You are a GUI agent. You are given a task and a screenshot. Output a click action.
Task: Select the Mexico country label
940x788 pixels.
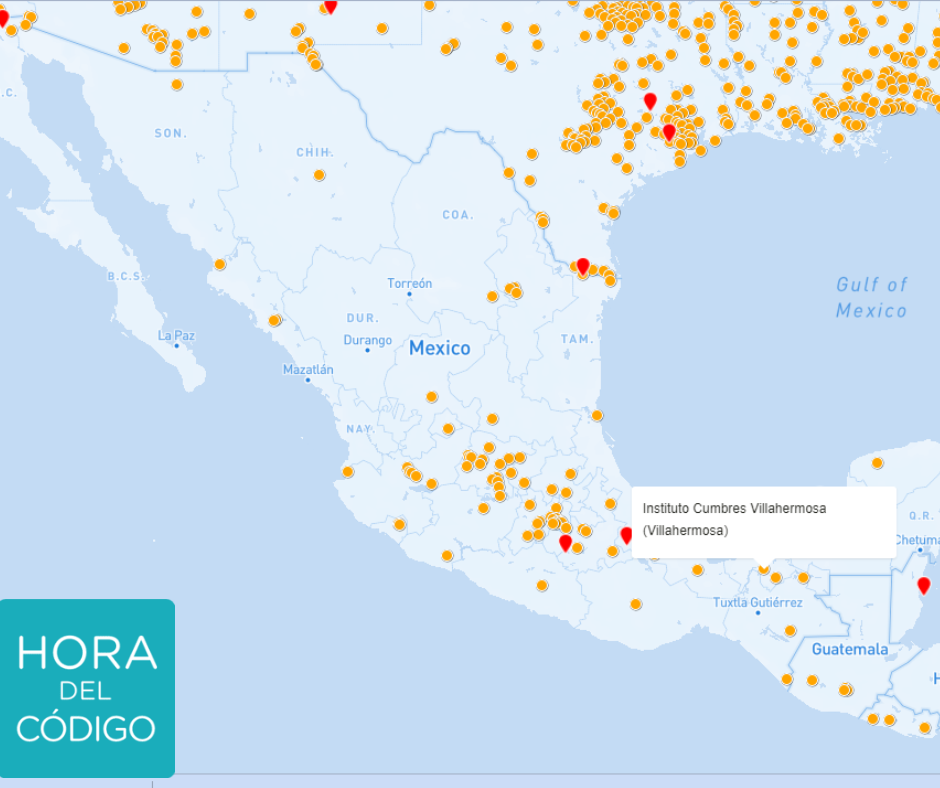439,348
